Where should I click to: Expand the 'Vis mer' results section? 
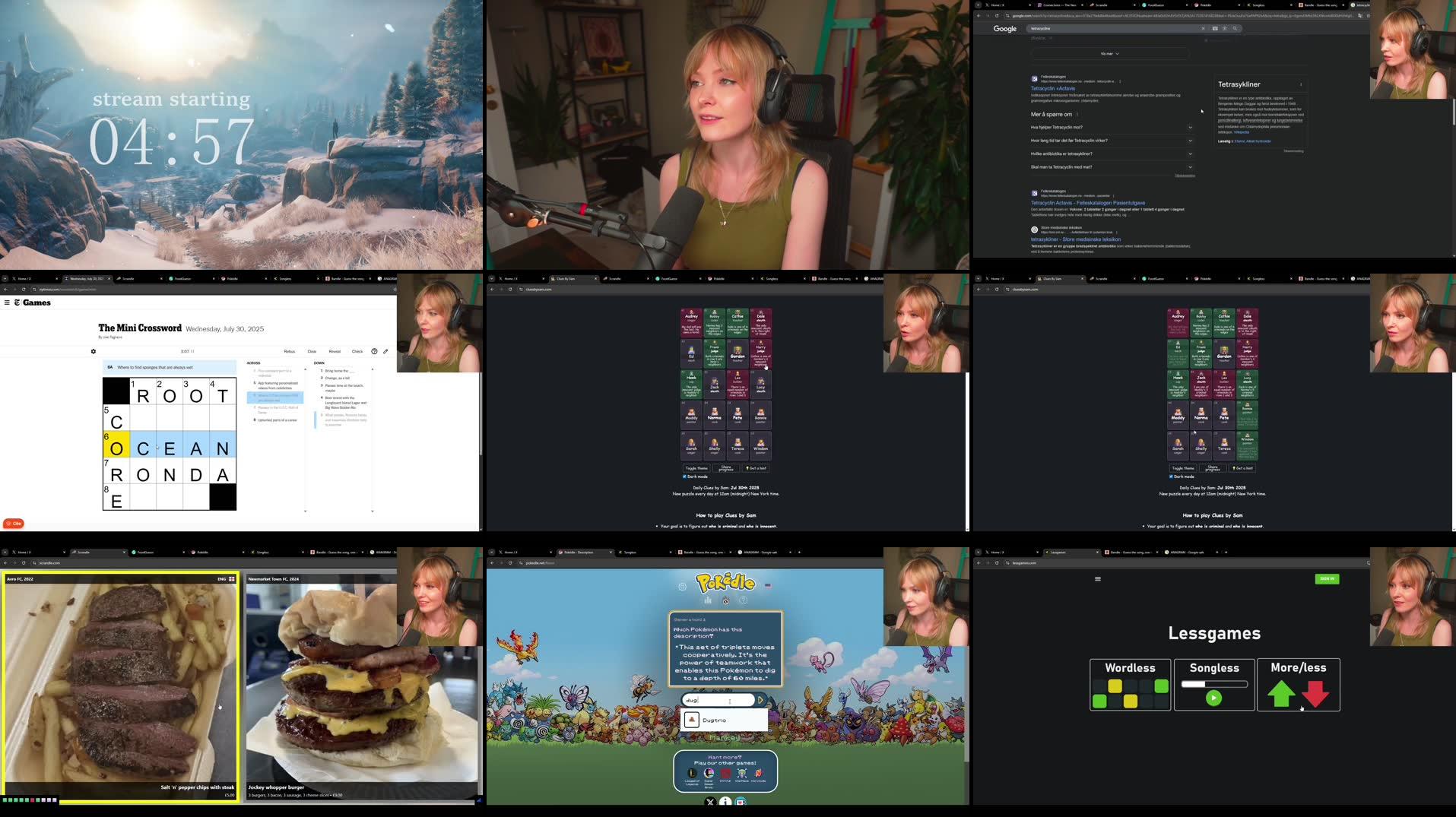point(1109,54)
